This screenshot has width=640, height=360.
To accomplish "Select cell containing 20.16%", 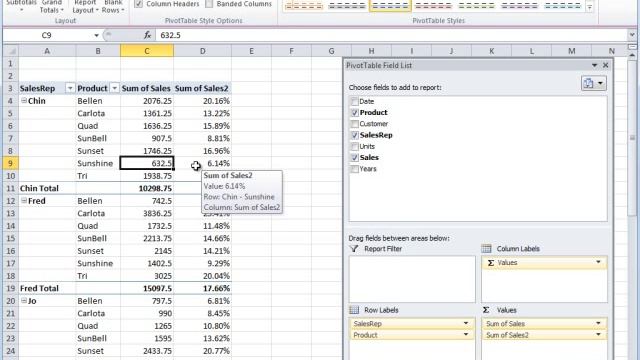I will click(x=202, y=101).
